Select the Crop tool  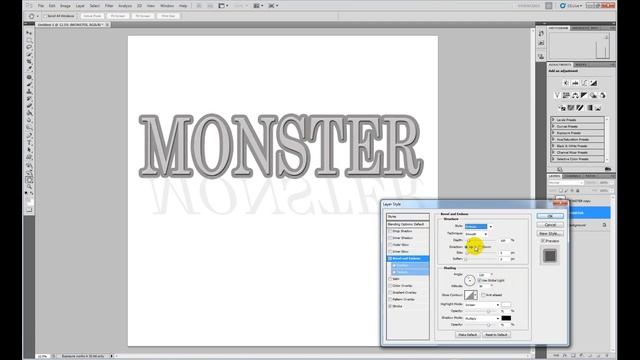coord(29,62)
